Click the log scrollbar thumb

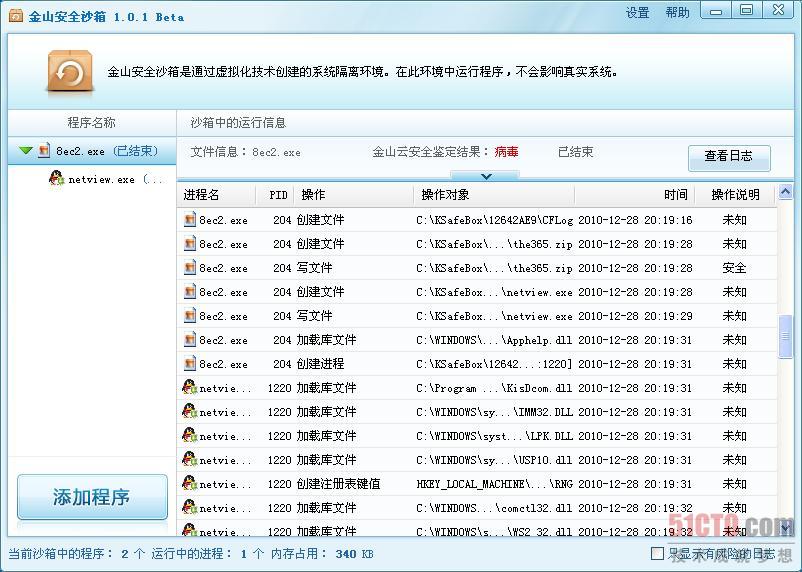[785, 336]
